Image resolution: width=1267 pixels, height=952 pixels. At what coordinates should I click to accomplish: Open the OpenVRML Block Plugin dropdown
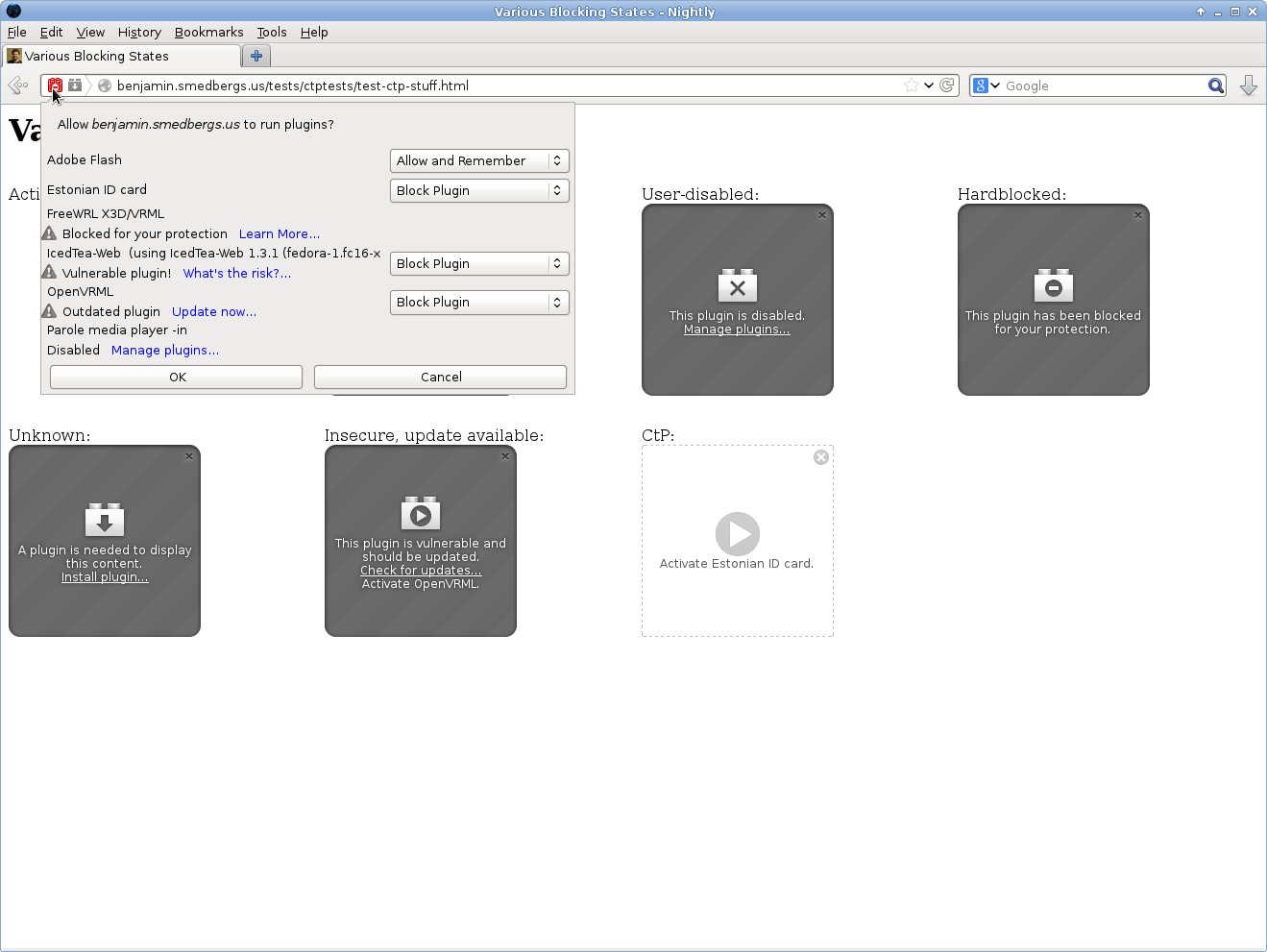[479, 302]
